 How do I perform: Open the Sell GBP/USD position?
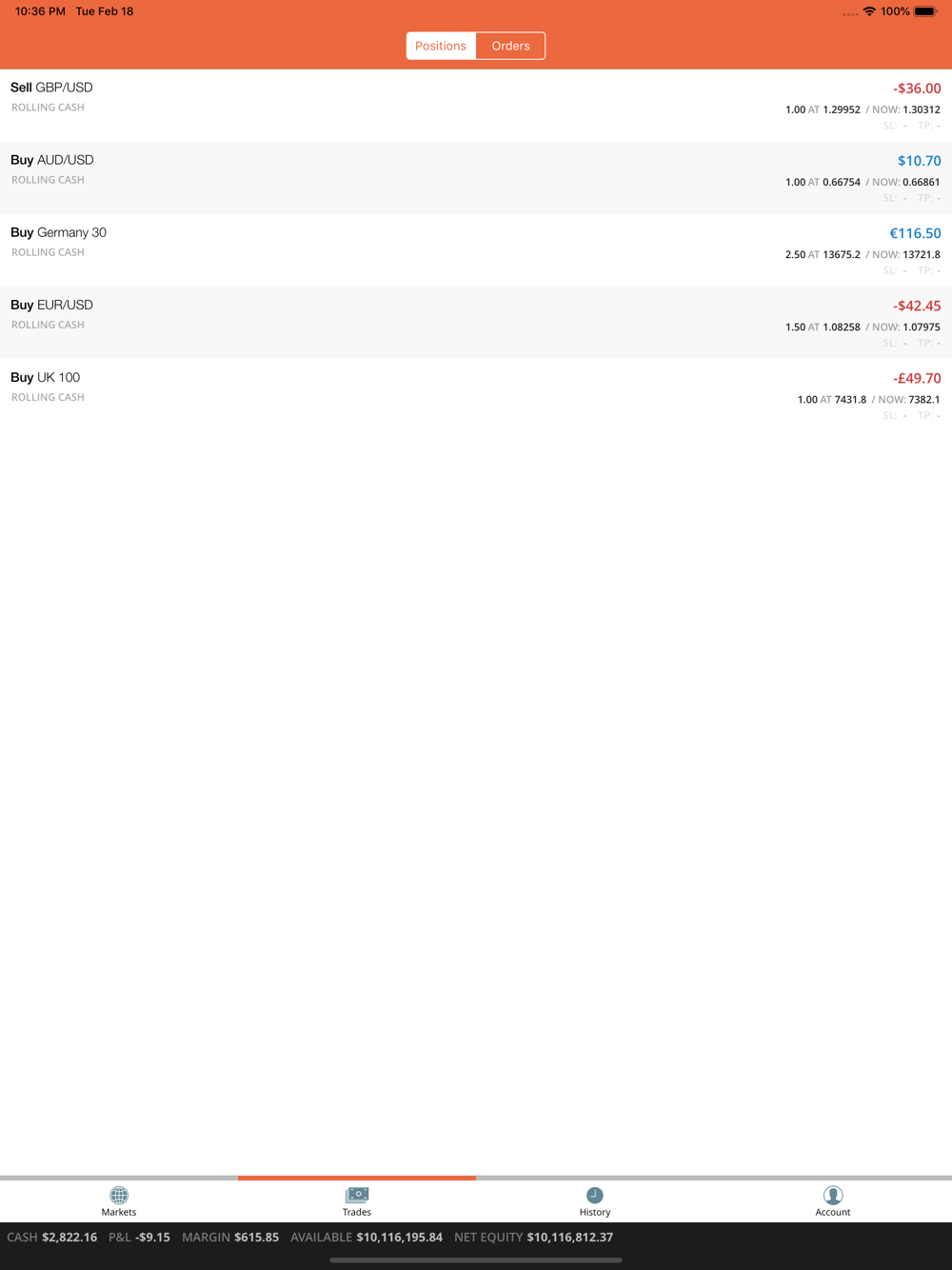point(476,106)
